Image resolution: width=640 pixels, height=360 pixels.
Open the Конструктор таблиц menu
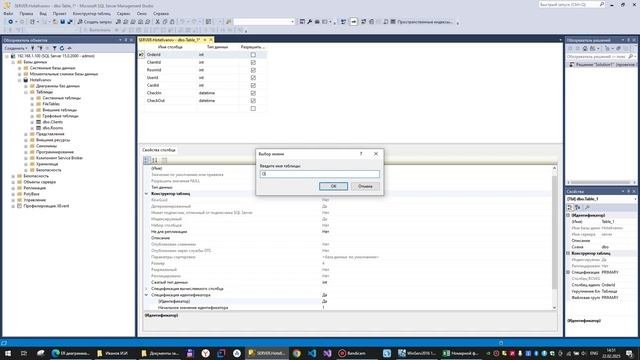[x=92, y=13]
